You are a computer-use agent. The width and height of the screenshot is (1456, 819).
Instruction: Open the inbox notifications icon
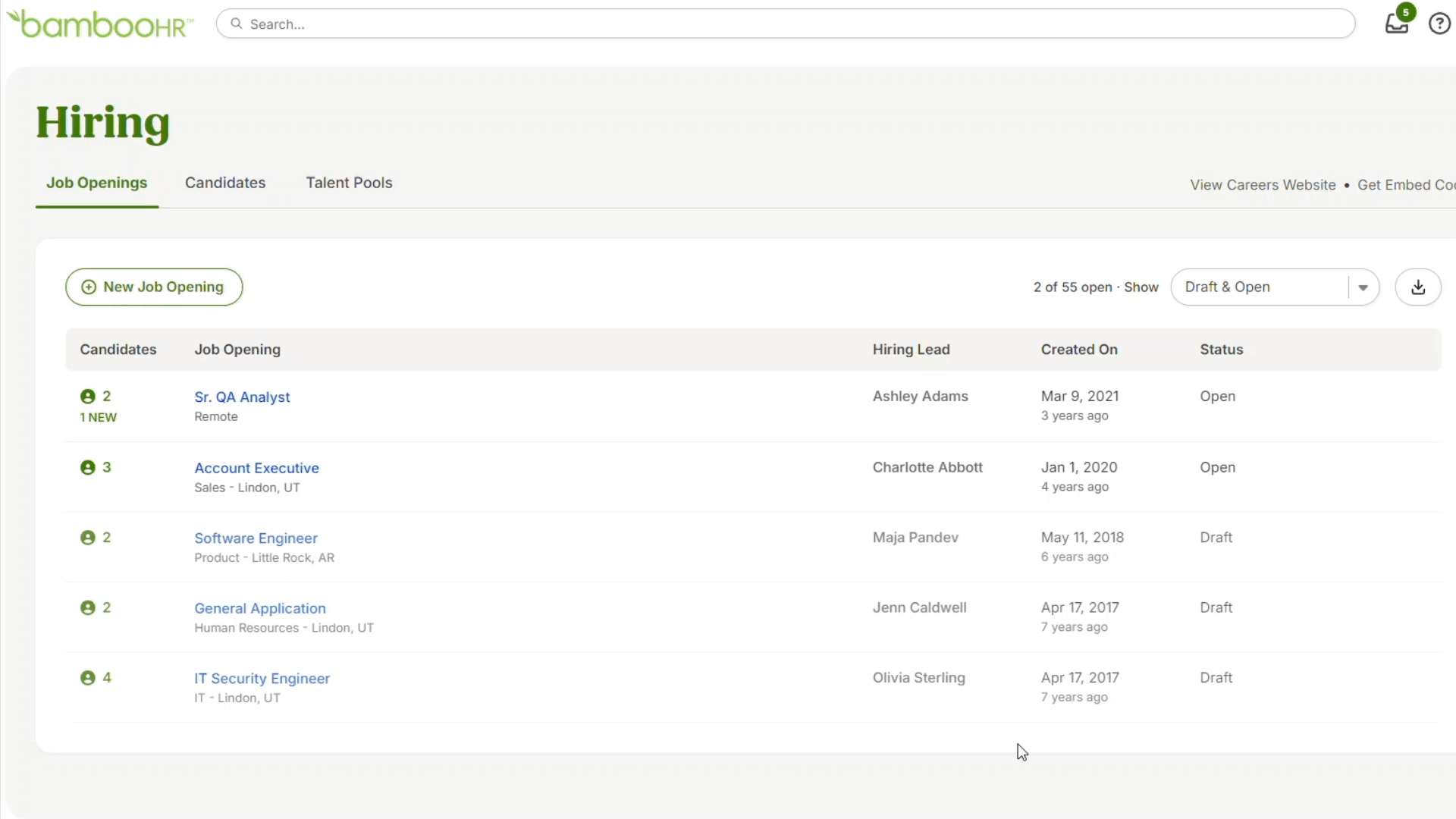pos(1397,23)
